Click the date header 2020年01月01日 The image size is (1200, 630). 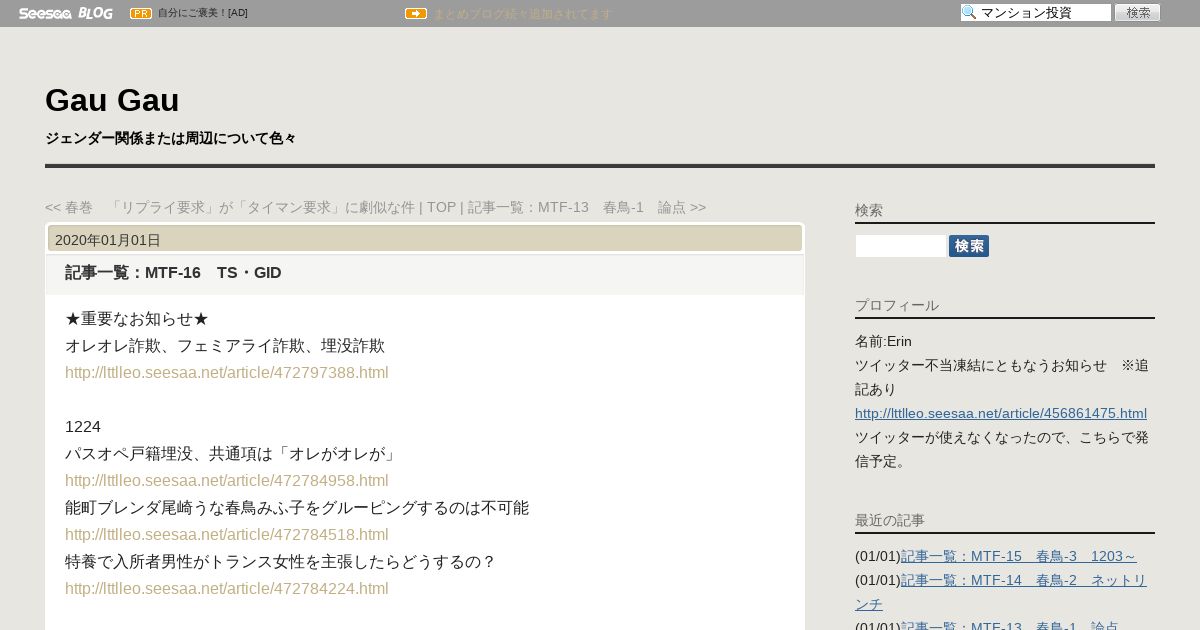(425, 239)
